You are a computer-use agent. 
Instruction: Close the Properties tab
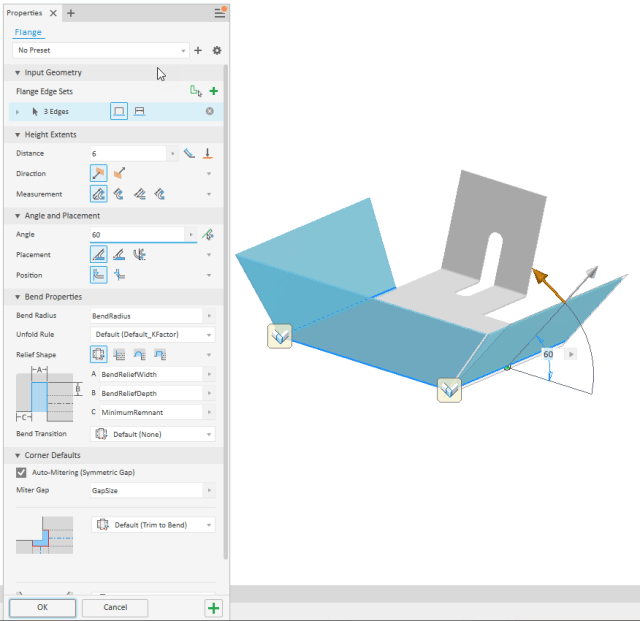(53, 13)
